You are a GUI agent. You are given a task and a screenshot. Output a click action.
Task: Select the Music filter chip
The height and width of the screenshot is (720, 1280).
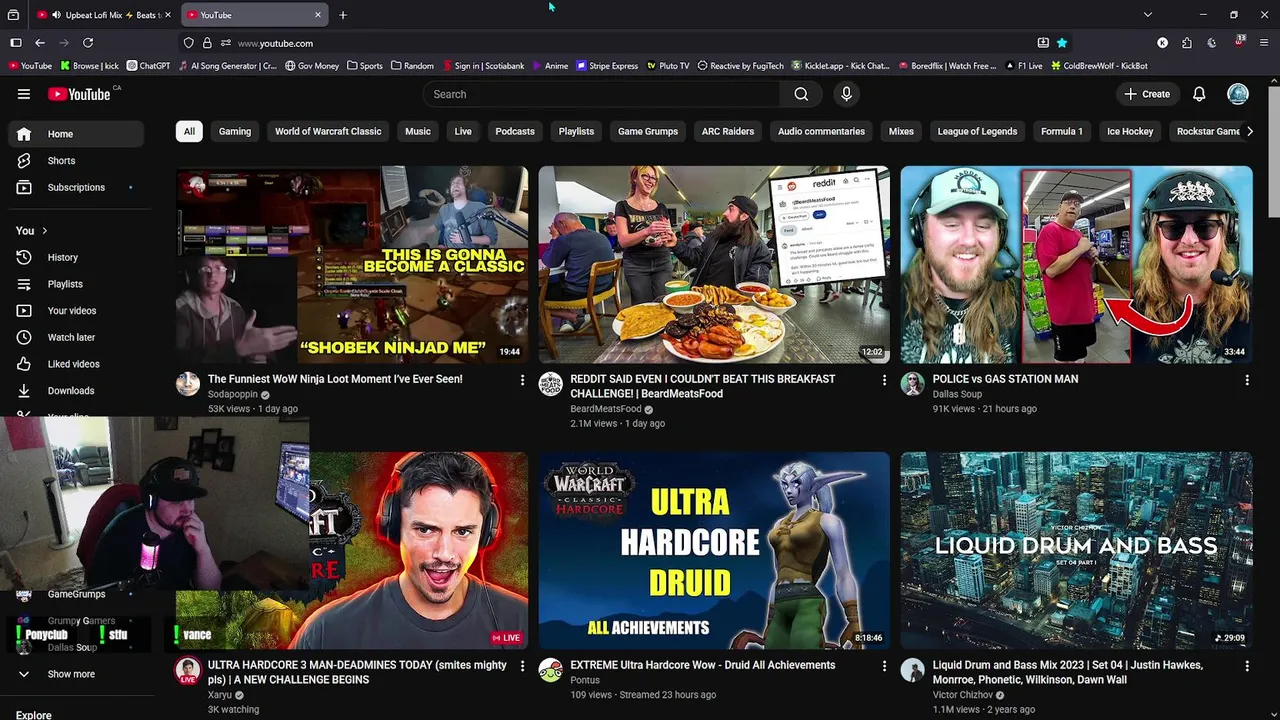pos(418,131)
